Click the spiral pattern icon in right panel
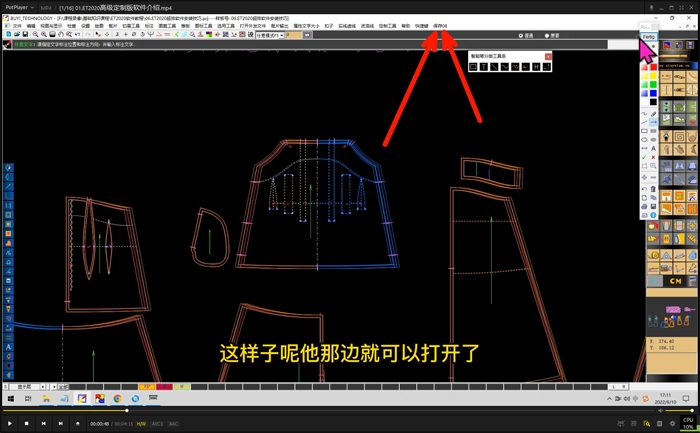This screenshot has width=700, height=433. point(679,137)
